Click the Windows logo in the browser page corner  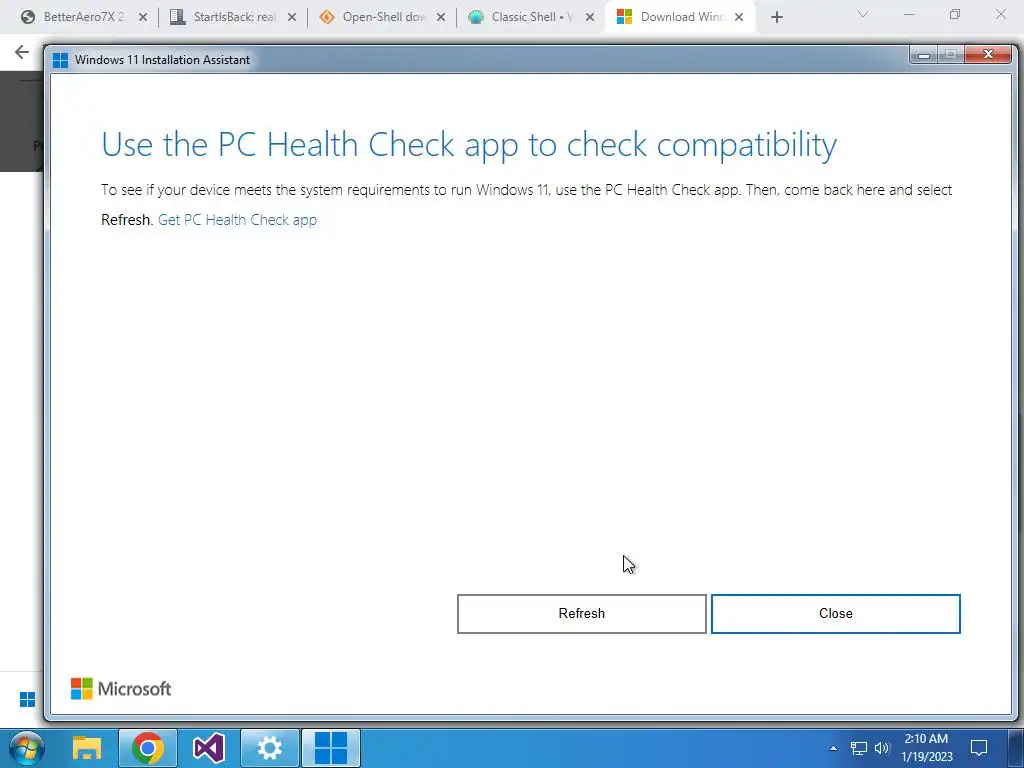click(27, 699)
